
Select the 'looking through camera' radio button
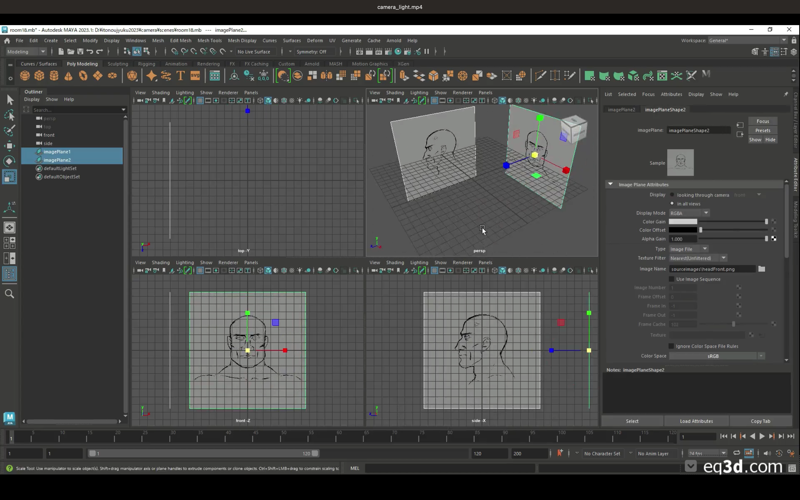[x=672, y=195]
